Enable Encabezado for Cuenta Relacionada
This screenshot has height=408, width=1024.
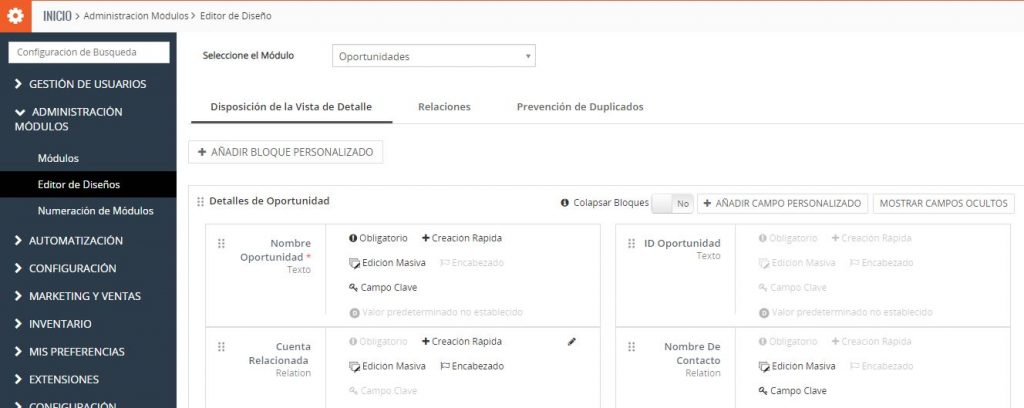(x=471, y=366)
